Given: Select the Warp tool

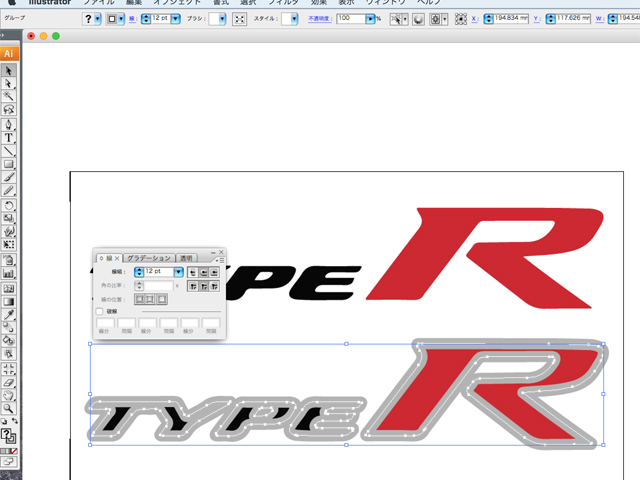Looking at the screenshot, I should (9, 231).
